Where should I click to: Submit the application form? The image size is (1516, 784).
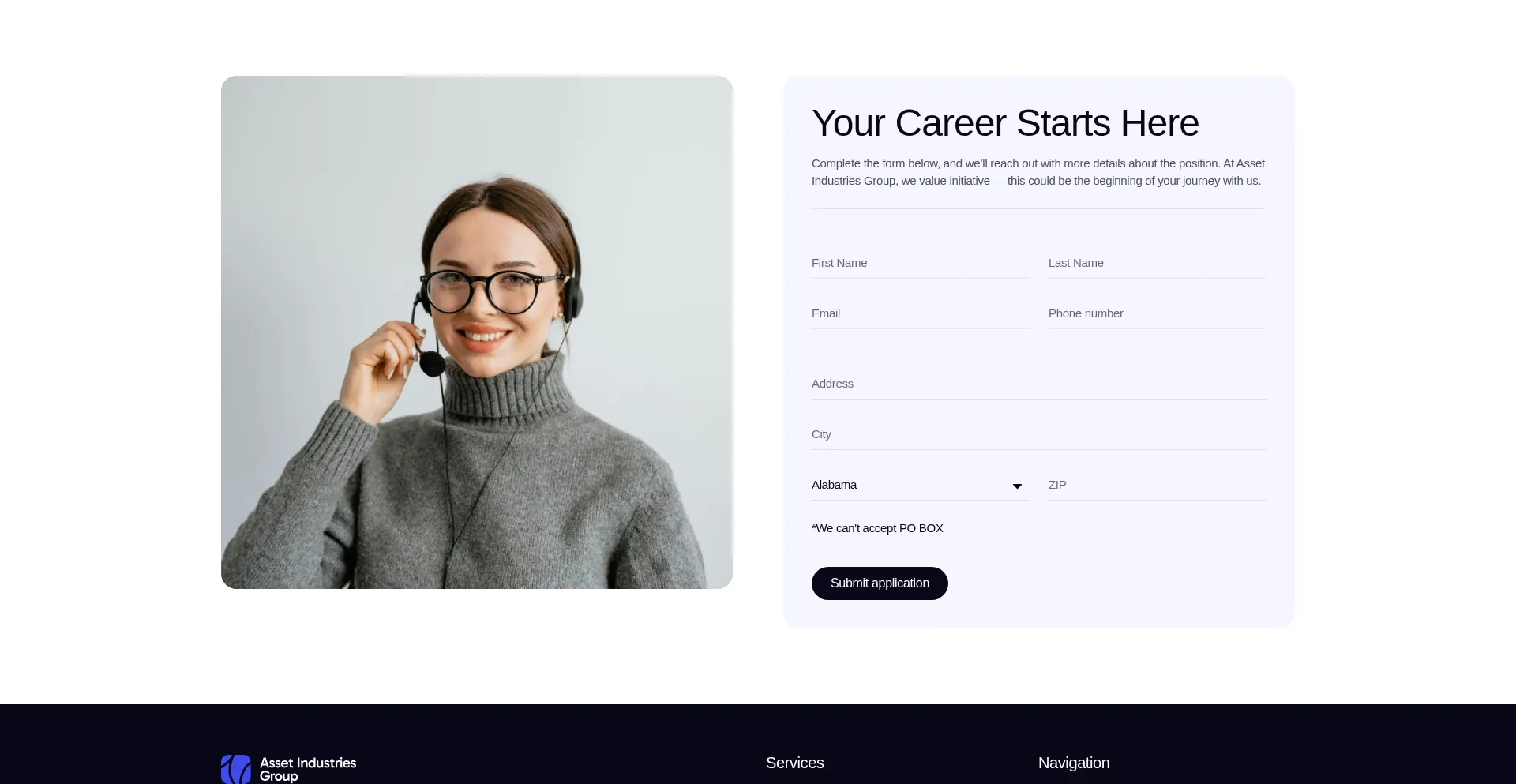[880, 583]
